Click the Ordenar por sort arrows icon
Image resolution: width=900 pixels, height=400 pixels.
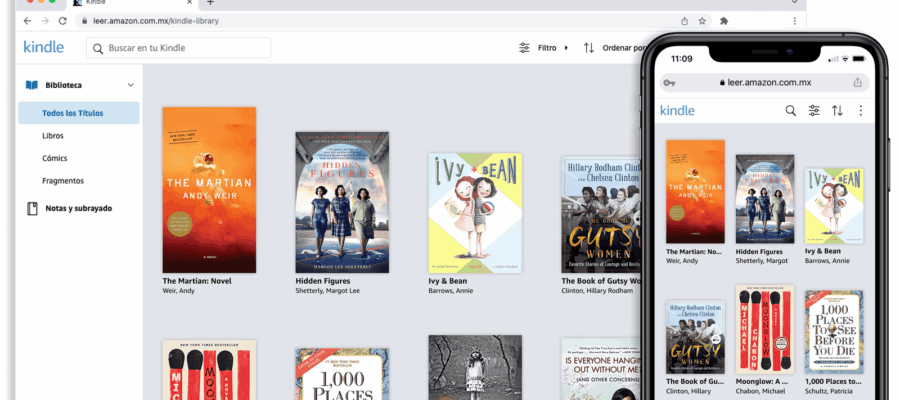pyautogui.click(x=589, y=48)
